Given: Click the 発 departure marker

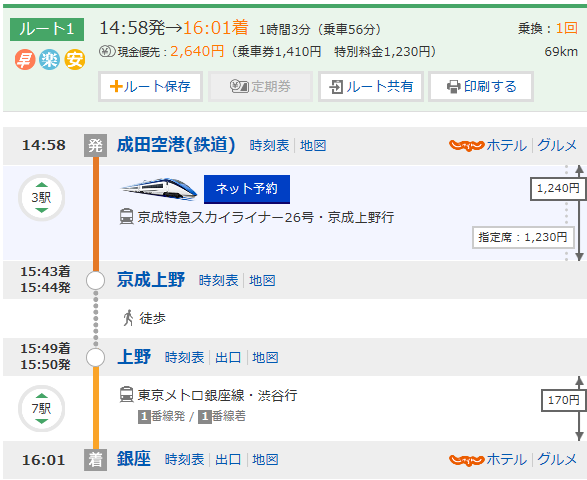Looking at the screenshot, I should [95, 145].
